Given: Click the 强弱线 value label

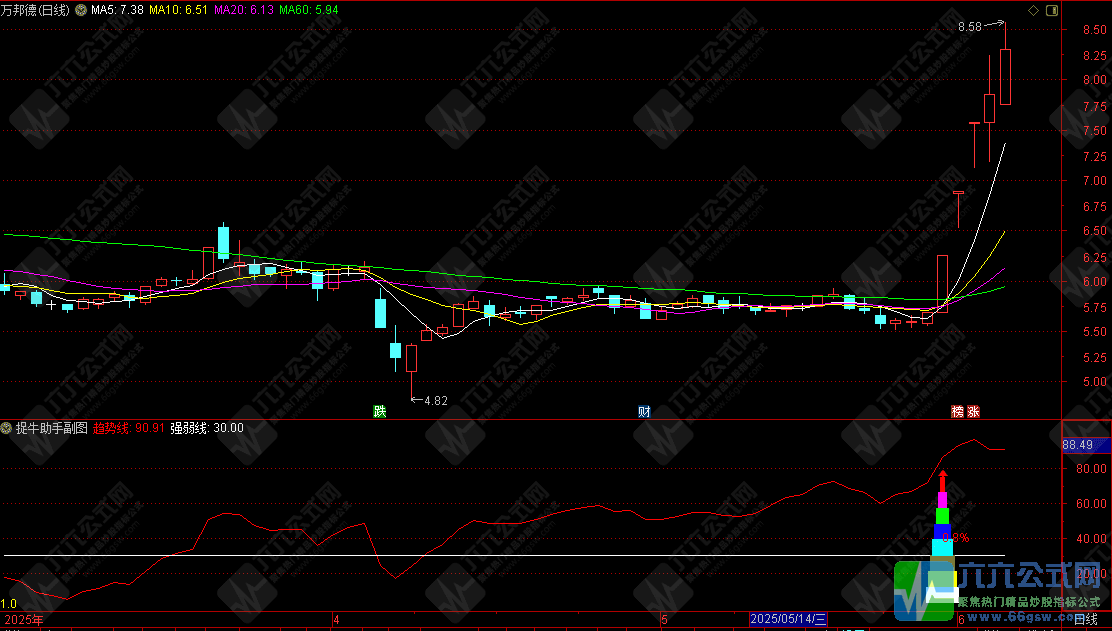Looking at the screenshot, I should [207, 428].
